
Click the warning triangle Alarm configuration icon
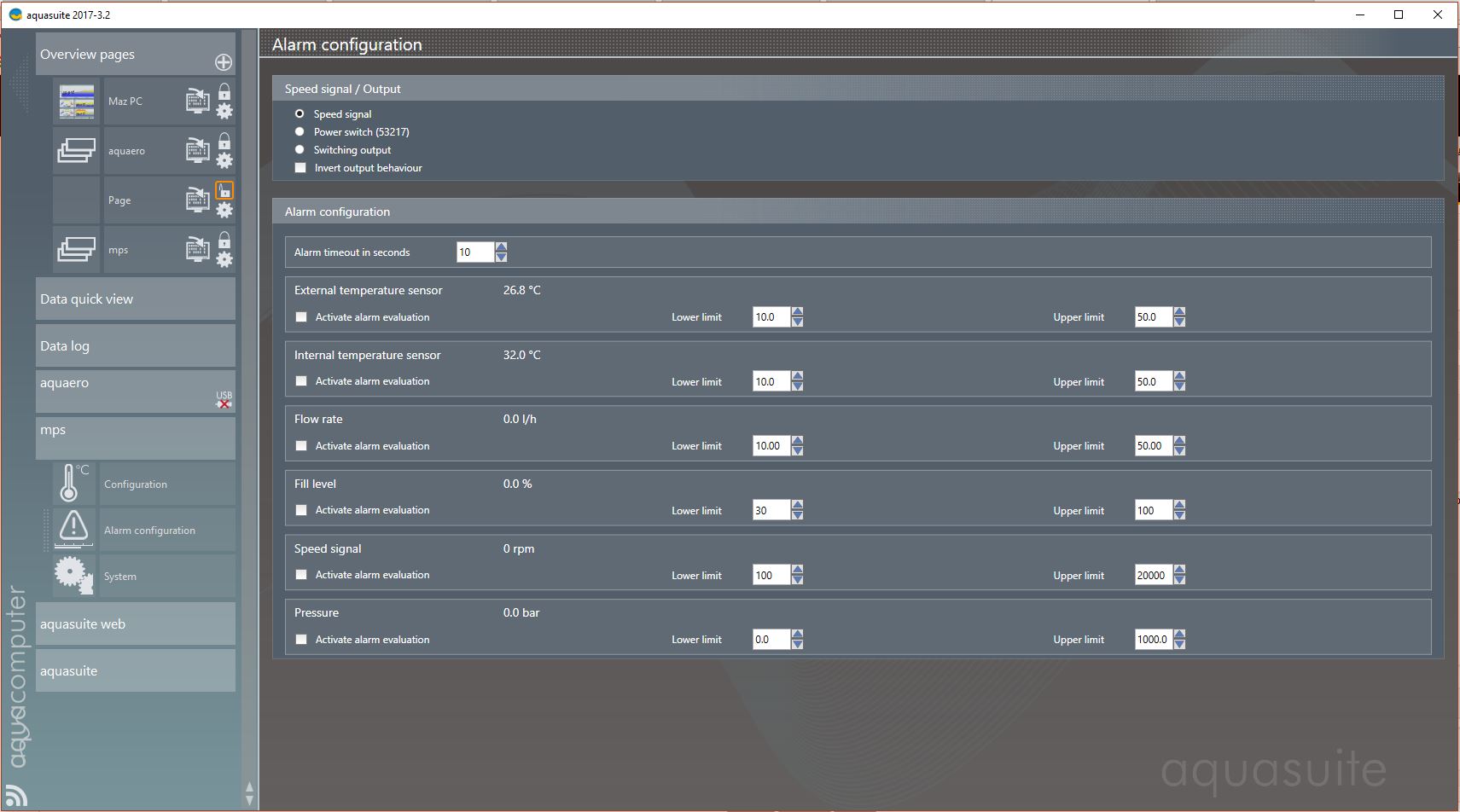pos(73,529)
